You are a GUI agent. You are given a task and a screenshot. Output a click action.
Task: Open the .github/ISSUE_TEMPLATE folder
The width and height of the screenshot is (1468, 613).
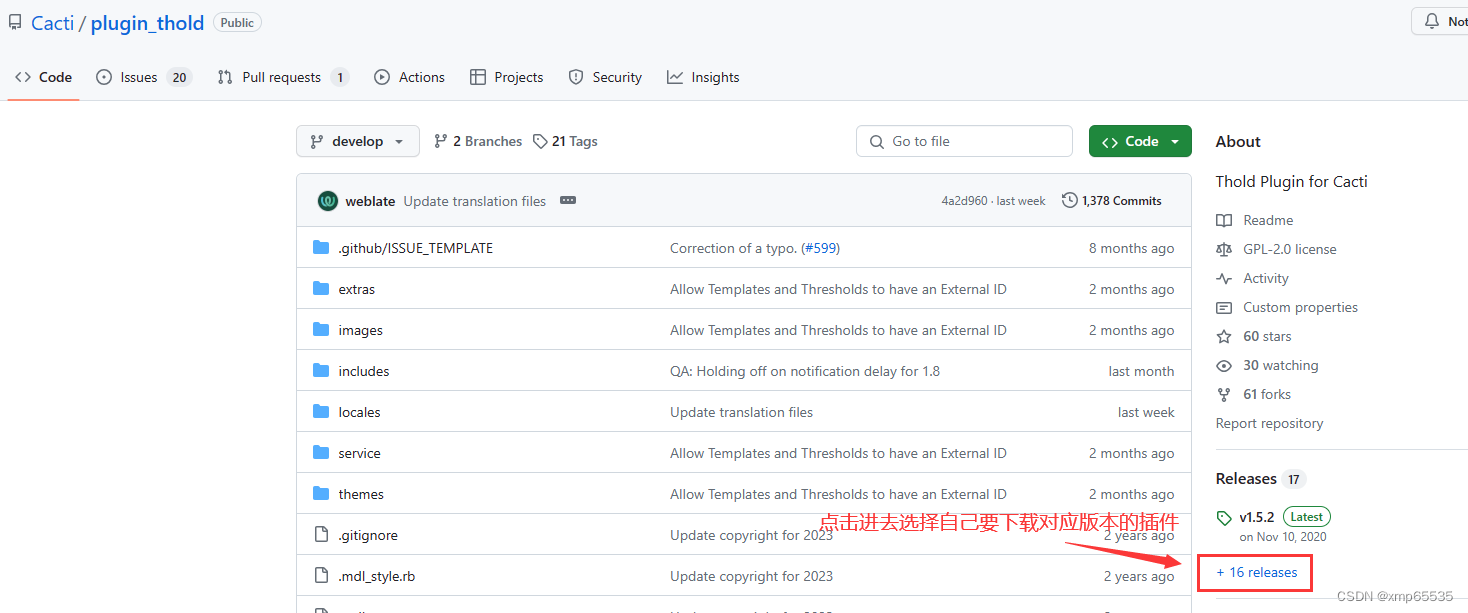[x=415, y=248]
